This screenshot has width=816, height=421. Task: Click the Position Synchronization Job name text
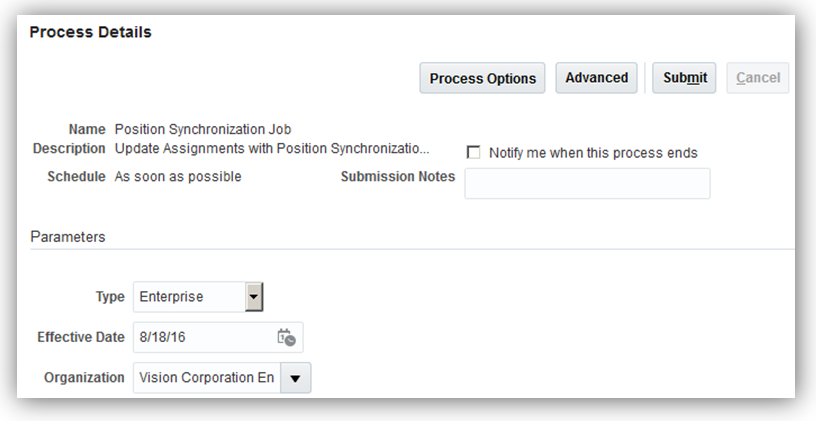(x=203, y=129)
